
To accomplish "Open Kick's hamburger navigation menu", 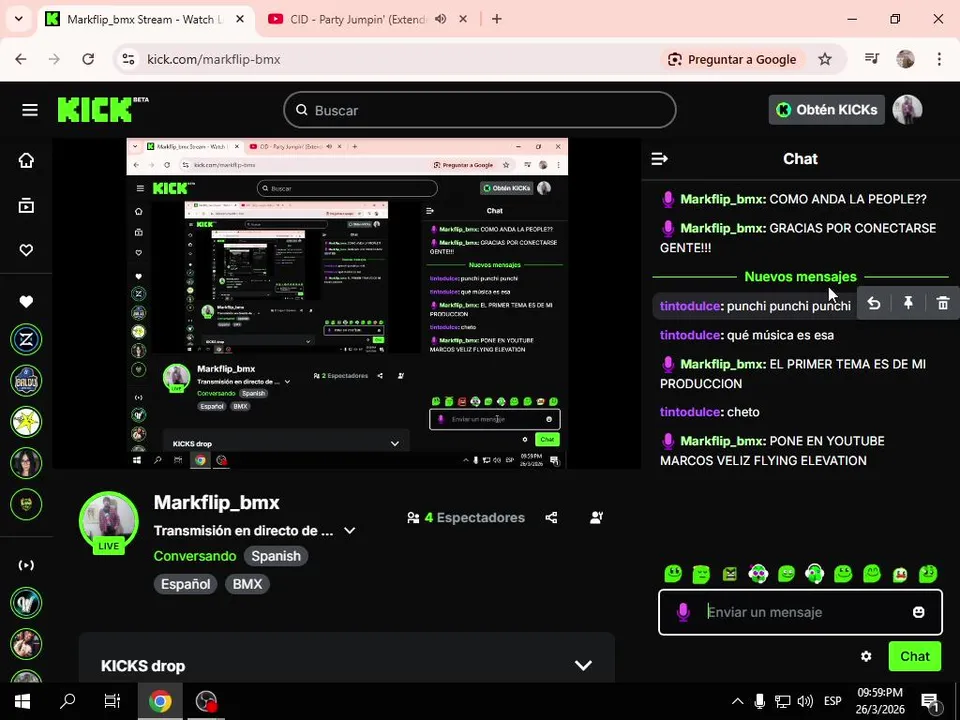I will pos(29,110).
